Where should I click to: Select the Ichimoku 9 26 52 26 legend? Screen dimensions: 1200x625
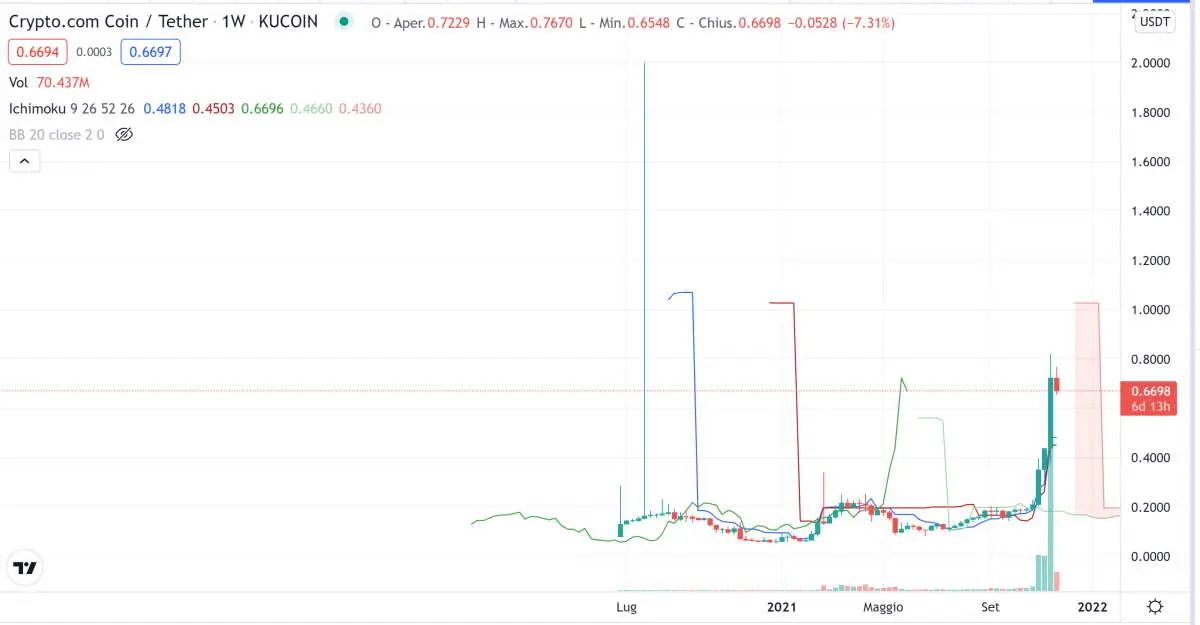tap(72, 108)
